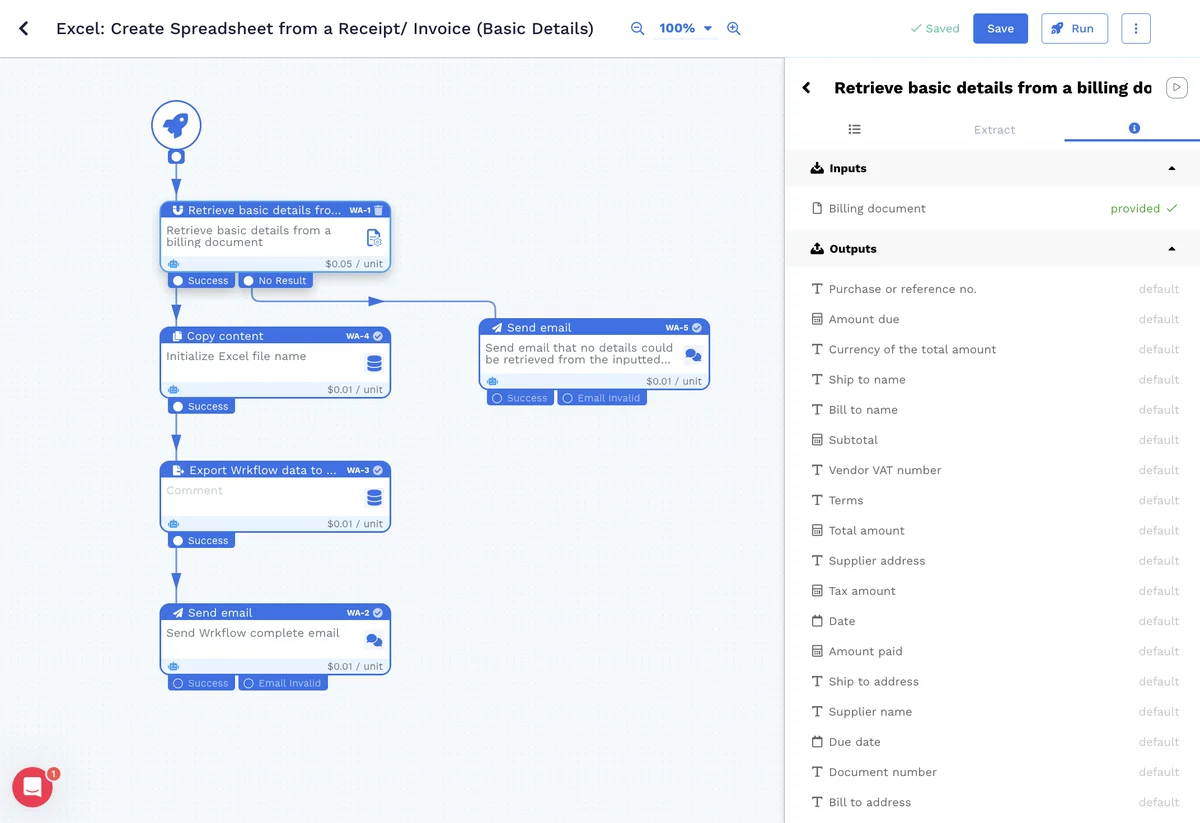Viewport: 1200px width, 823px height.
Task: Select the Tax amount output
Action: [993, 591]
